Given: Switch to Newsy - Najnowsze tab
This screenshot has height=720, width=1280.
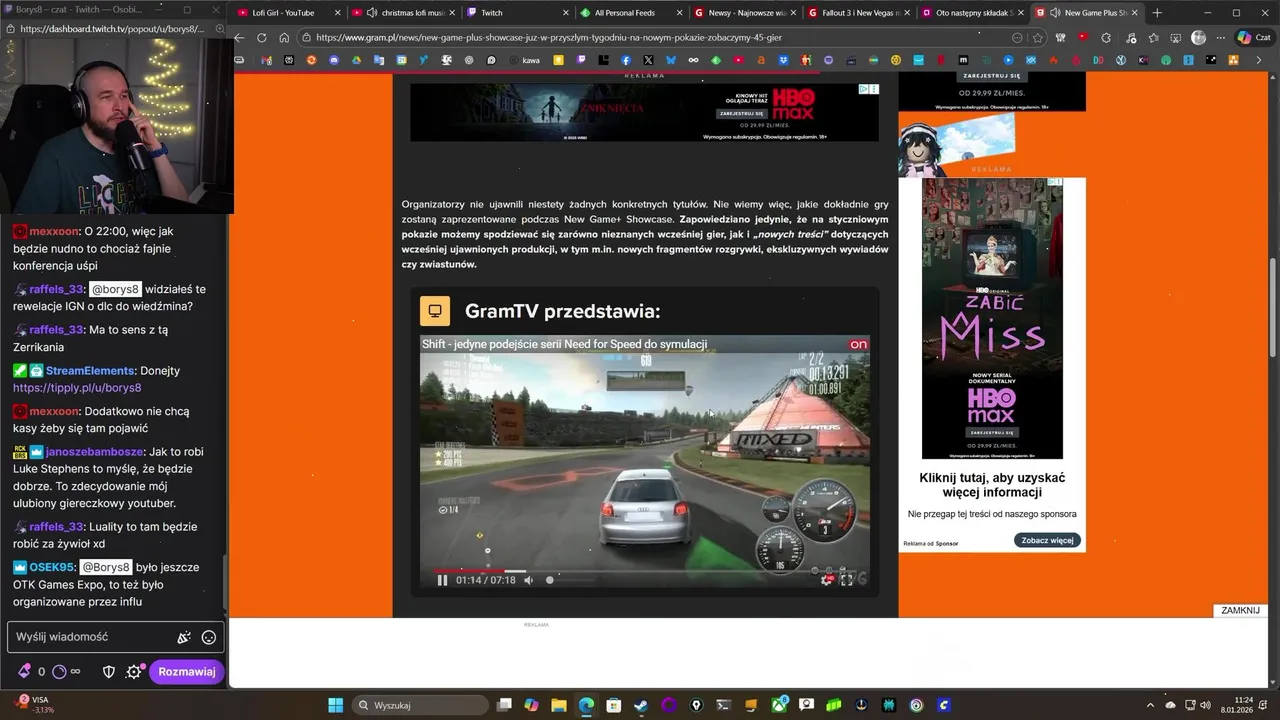Looking at the screenshot, I should coord(747,13).
